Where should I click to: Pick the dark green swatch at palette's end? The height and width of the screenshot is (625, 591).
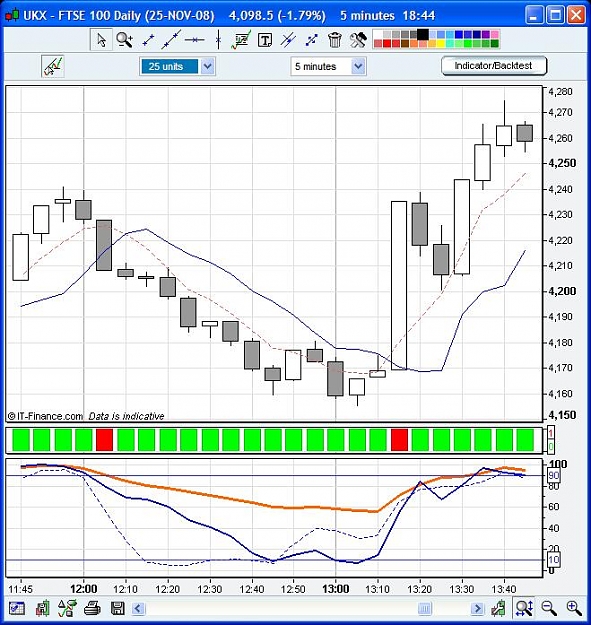tap(495, 43)
